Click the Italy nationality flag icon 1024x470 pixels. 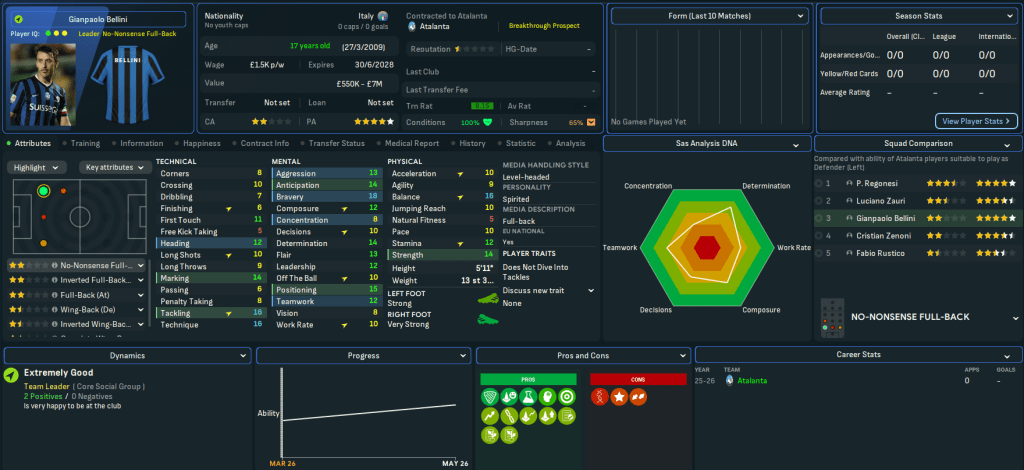click(384, 17)
